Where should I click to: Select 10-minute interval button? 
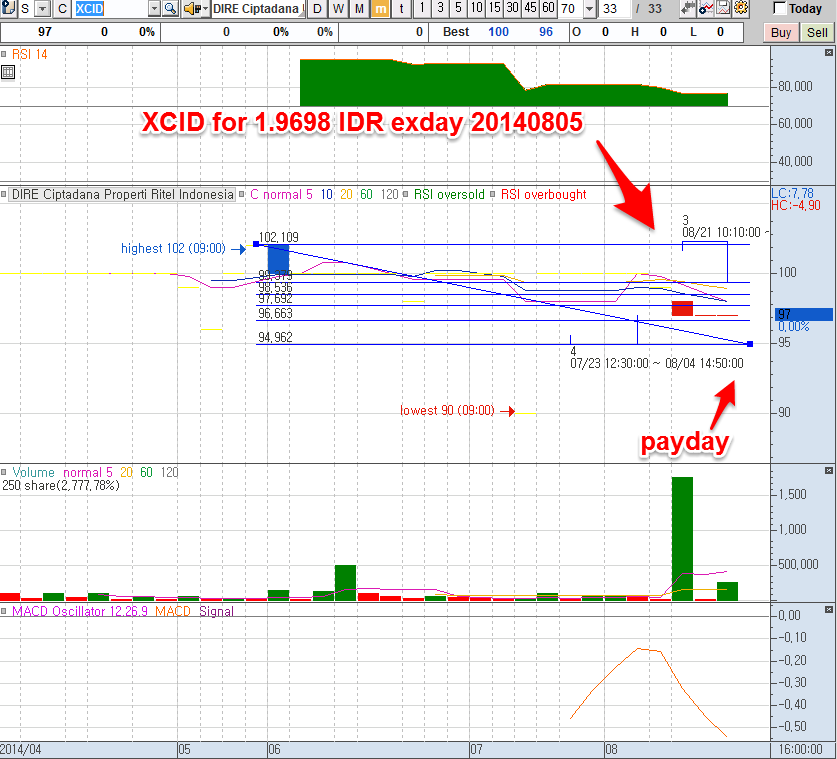477,9
